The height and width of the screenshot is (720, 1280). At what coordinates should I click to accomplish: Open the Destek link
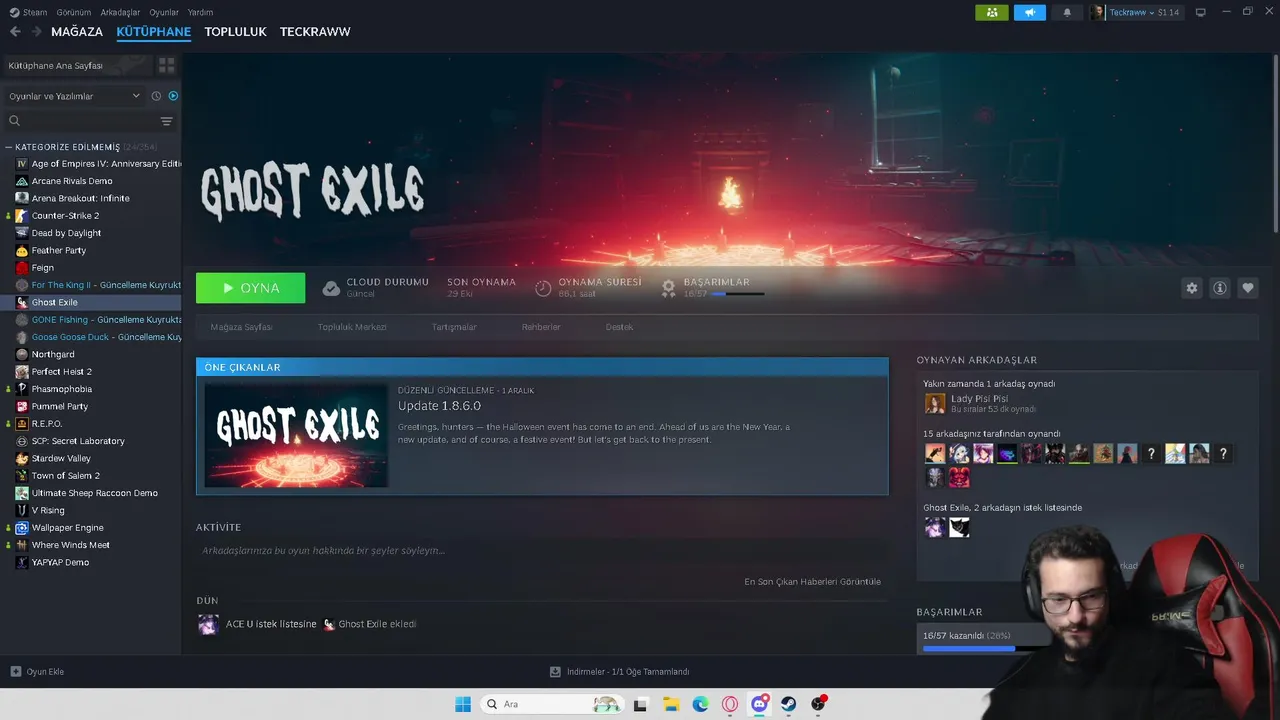point(619,327)
